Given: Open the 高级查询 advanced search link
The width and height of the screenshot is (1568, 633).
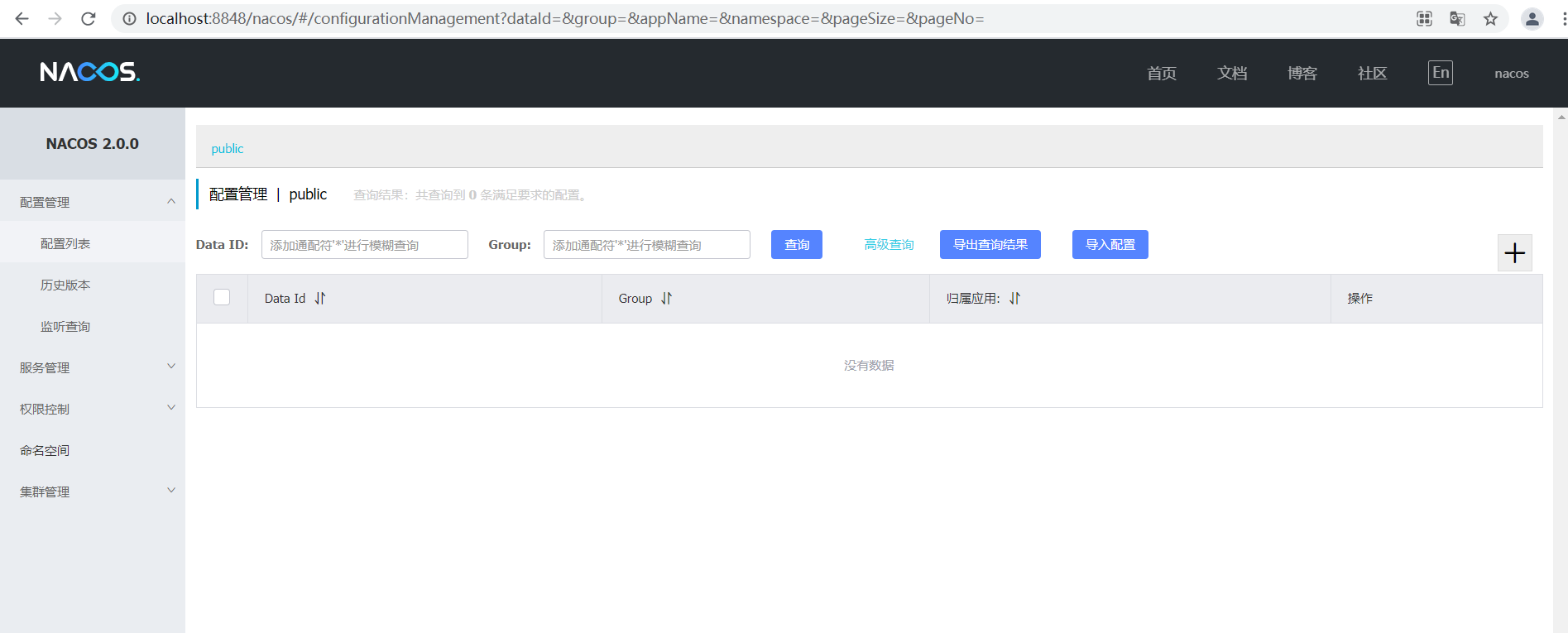Looking at the screenshot, I should [x=889, y=244].
